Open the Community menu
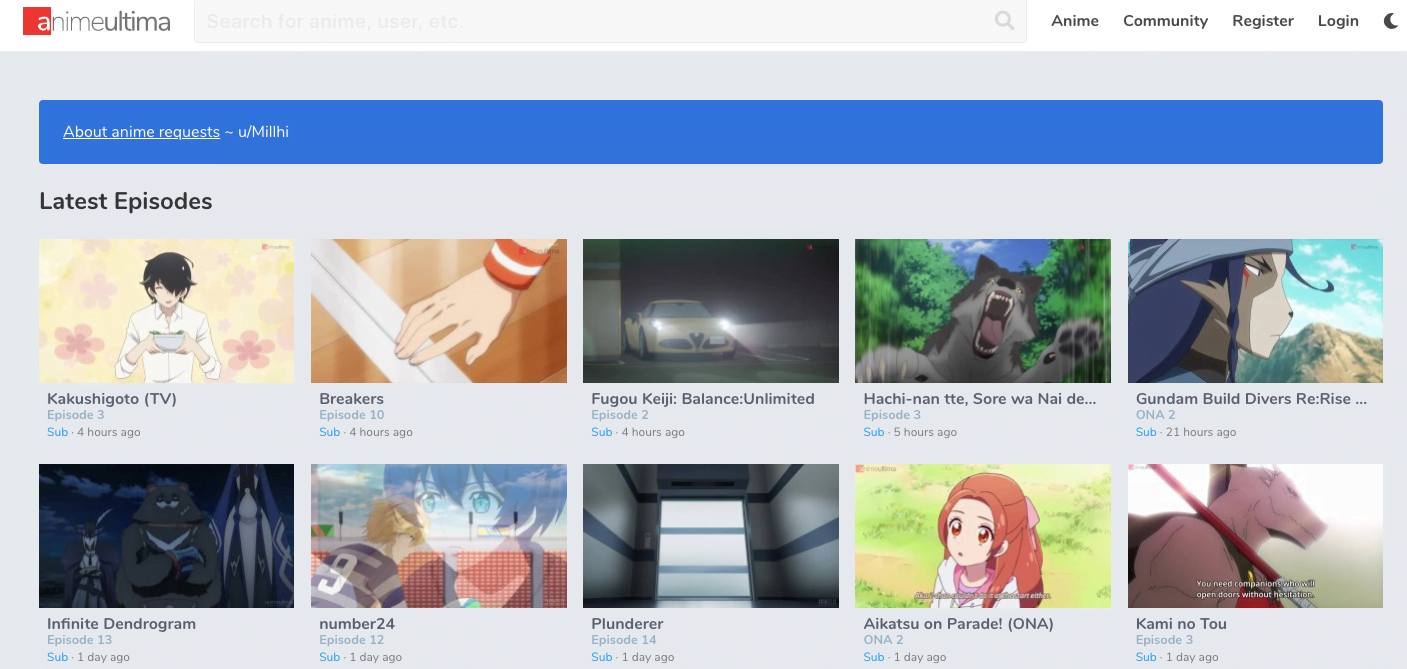This screenshot has width=1407, height=669. pyautogui.click(x=1165, y=21)
